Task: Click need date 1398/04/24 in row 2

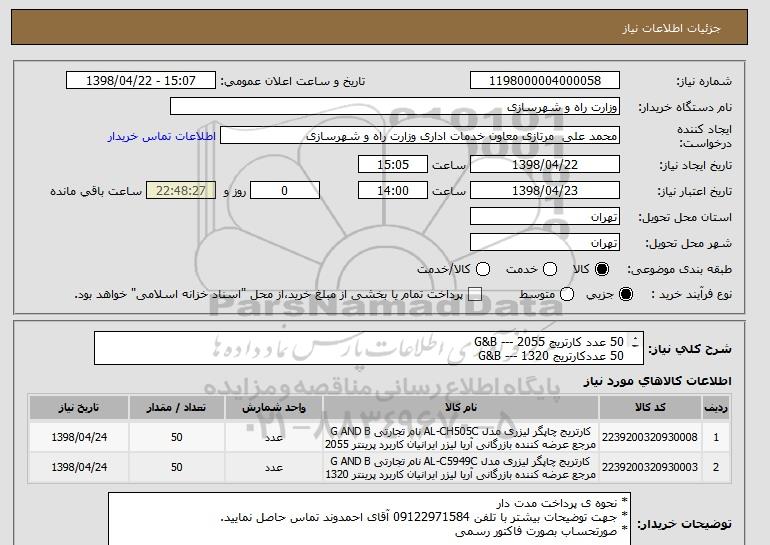Action: pos(79,467)
